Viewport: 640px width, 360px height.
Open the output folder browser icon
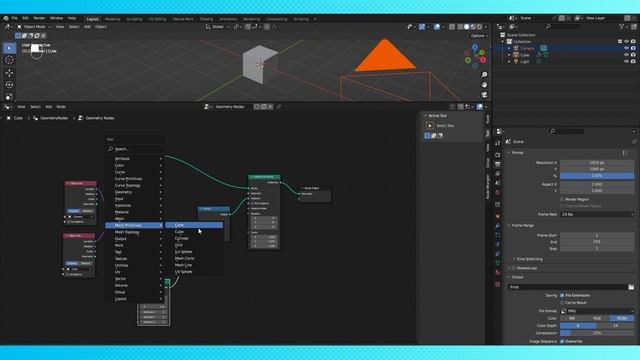[631, 287]
